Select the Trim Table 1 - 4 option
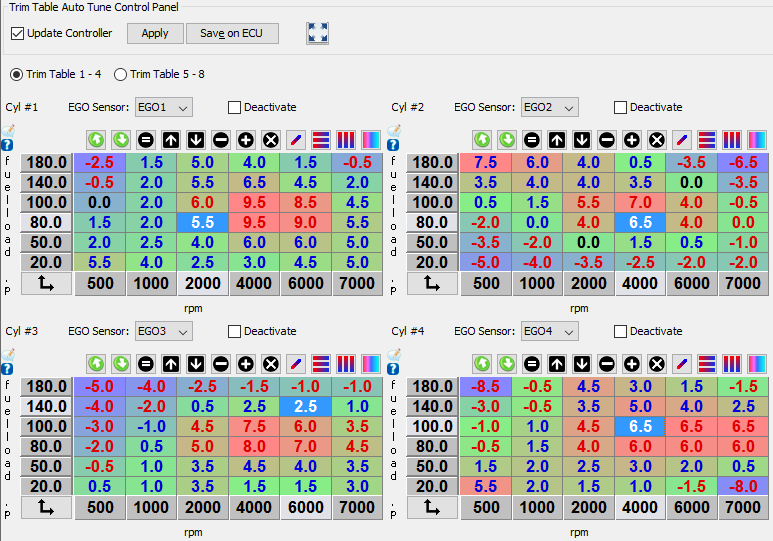The width and height of the screenshot is (773, 541). click(x=17, y=74)
